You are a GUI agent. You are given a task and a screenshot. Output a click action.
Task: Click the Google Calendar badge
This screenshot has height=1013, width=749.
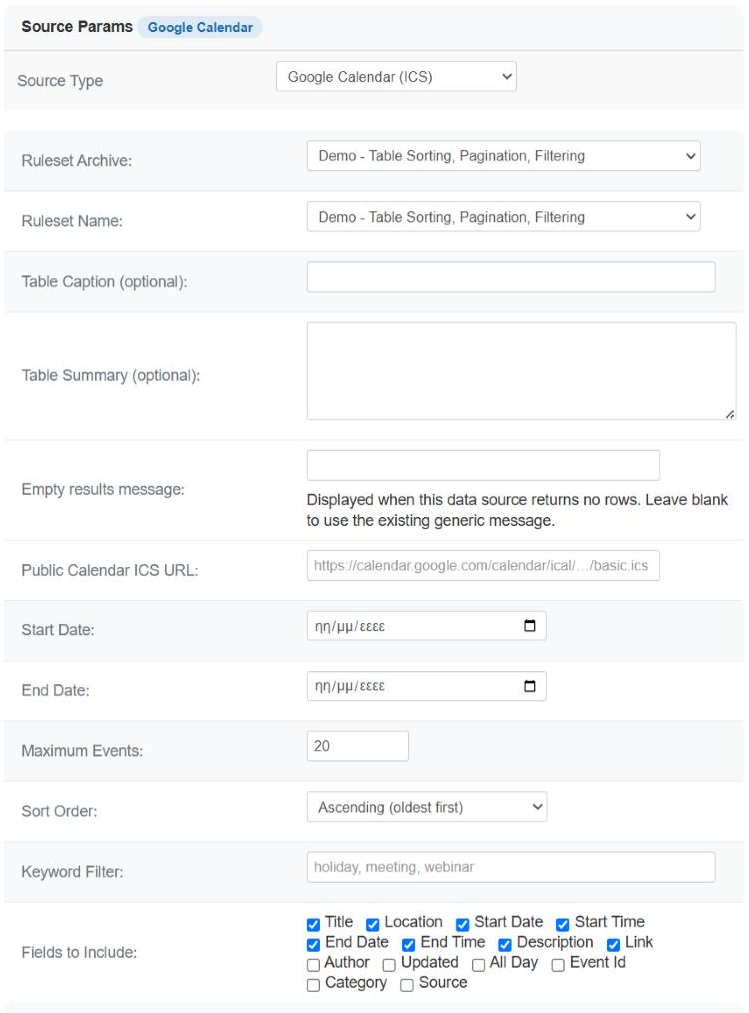tap(200, 27)
